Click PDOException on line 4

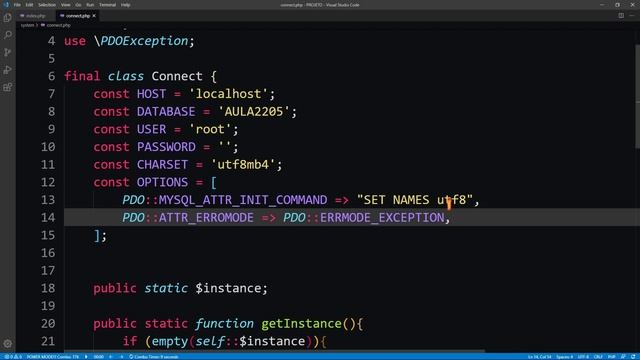click(144, 41)
